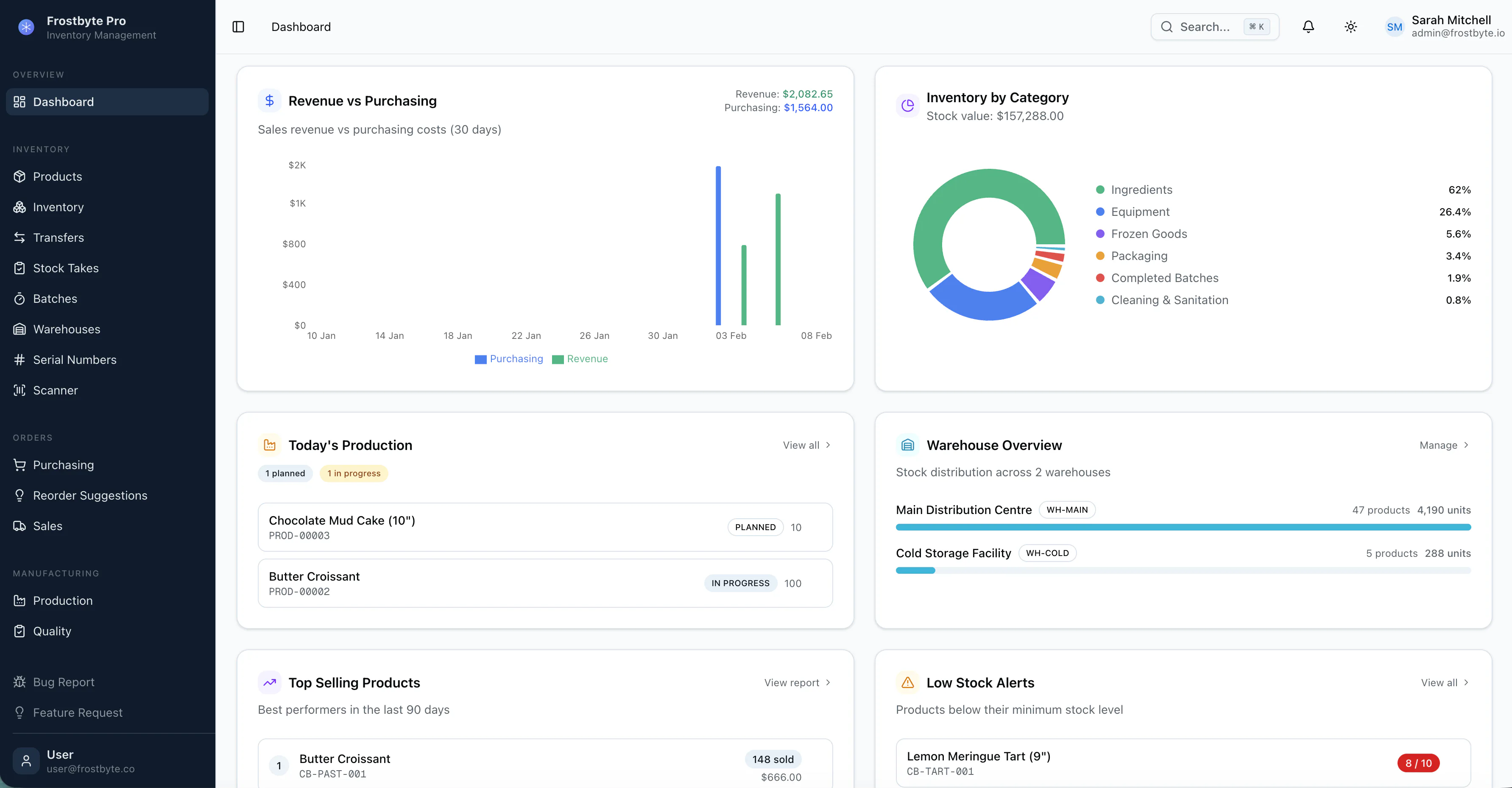Image resolution: width=1512 pixels, height=788 pixels.
Task: Open the Chocolate Mud Cake production row
Action: 545,527
